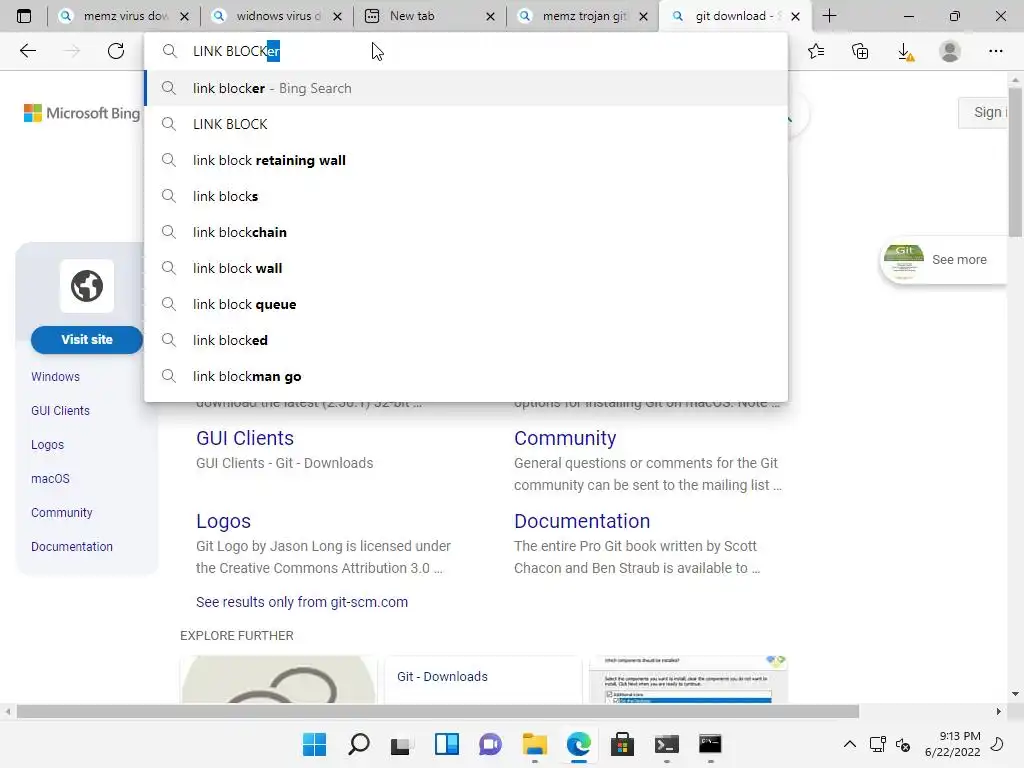Click the globe site icon
The height and width of the screenshot is (768, 1024).
coord(87,286)
